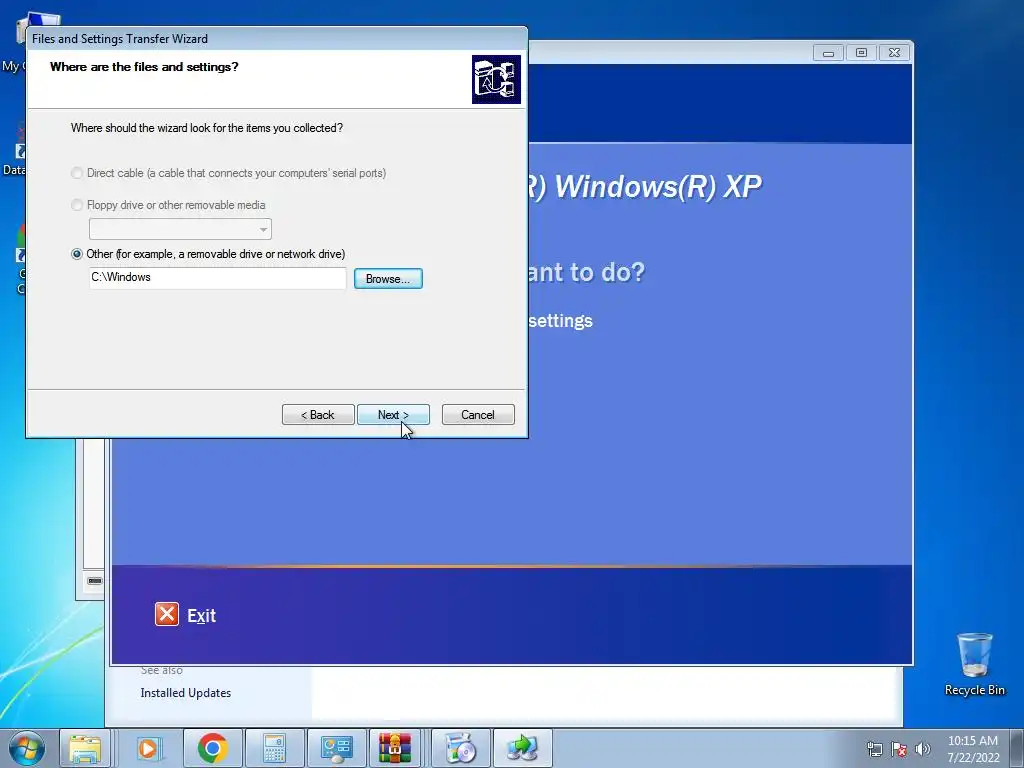This screenshot has height=768, width=1024.
Task: Click the red Exit X icon
Action: (167, 615)
